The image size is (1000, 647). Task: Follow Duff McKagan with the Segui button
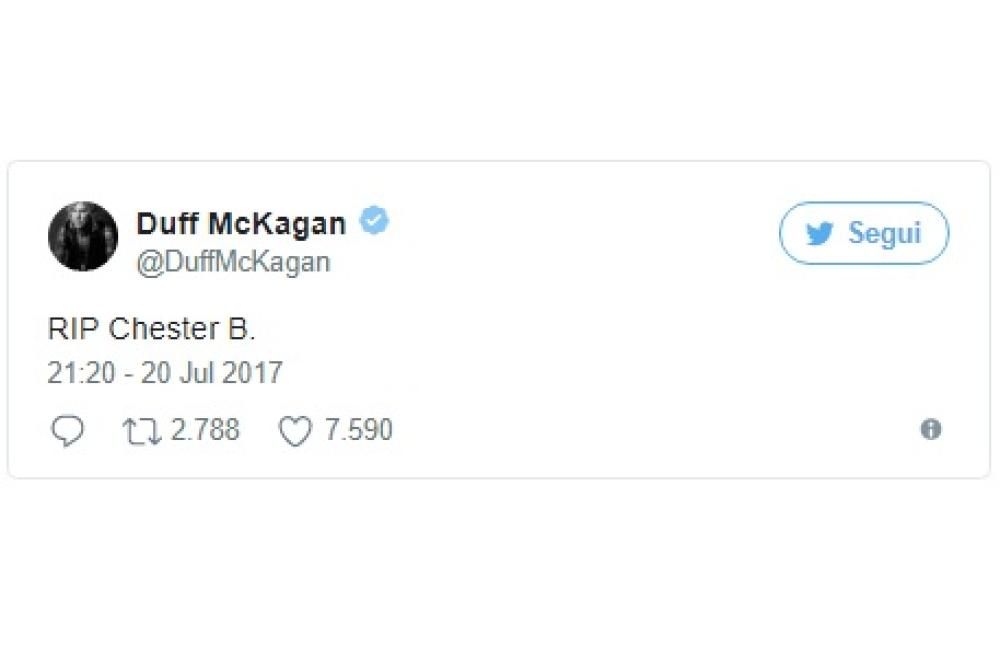(x=864, y=233)
